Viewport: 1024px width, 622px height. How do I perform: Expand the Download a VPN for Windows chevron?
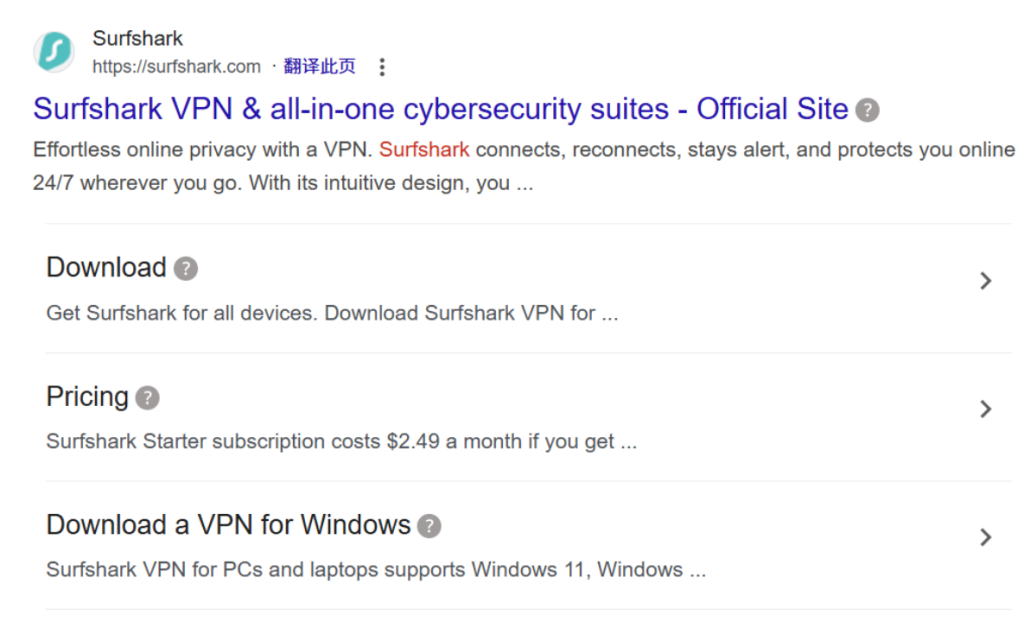[985, 537]
